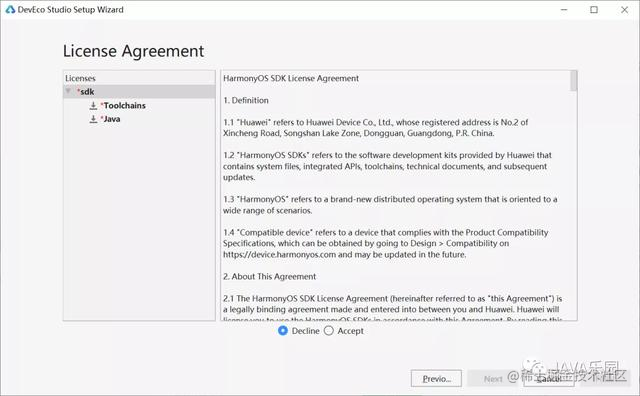Click the download icon beside Java

pyautogui.click(x=93, y=119)
